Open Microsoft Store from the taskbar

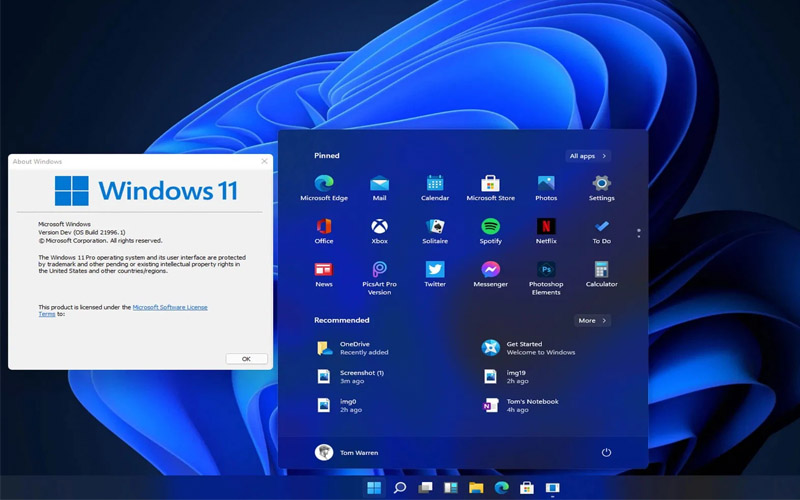(x=527, y=488)
